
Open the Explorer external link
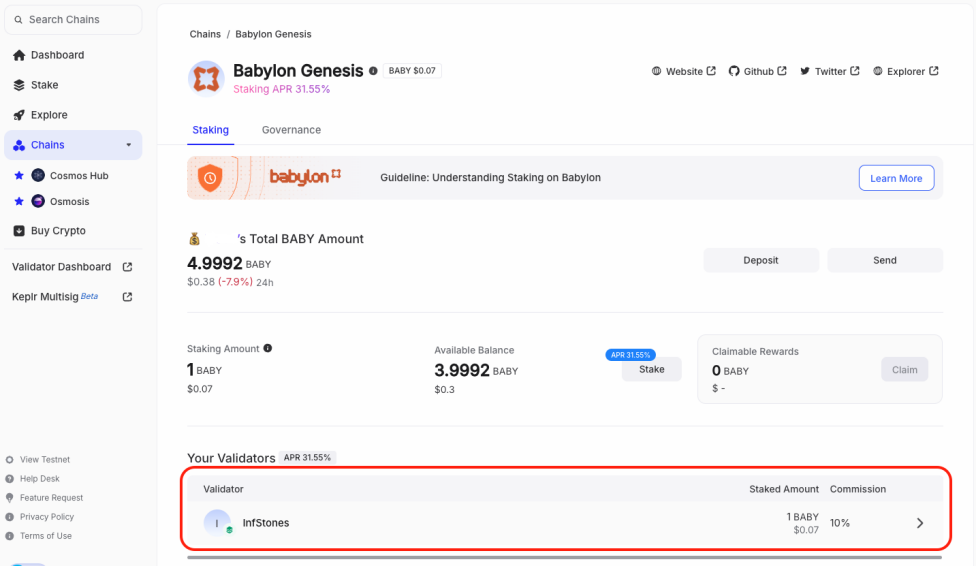tap(906, 72)
